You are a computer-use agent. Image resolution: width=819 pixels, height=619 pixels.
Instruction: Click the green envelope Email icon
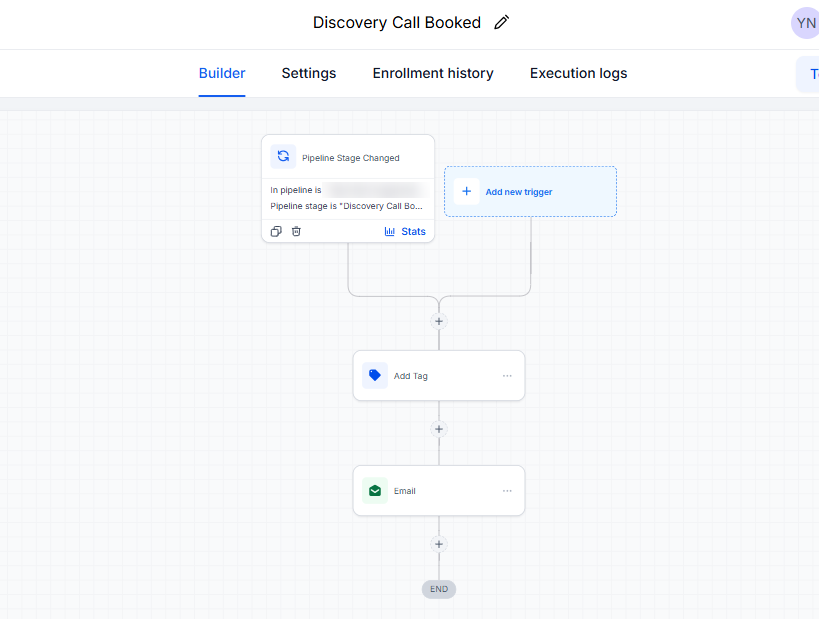click(375, 490)
